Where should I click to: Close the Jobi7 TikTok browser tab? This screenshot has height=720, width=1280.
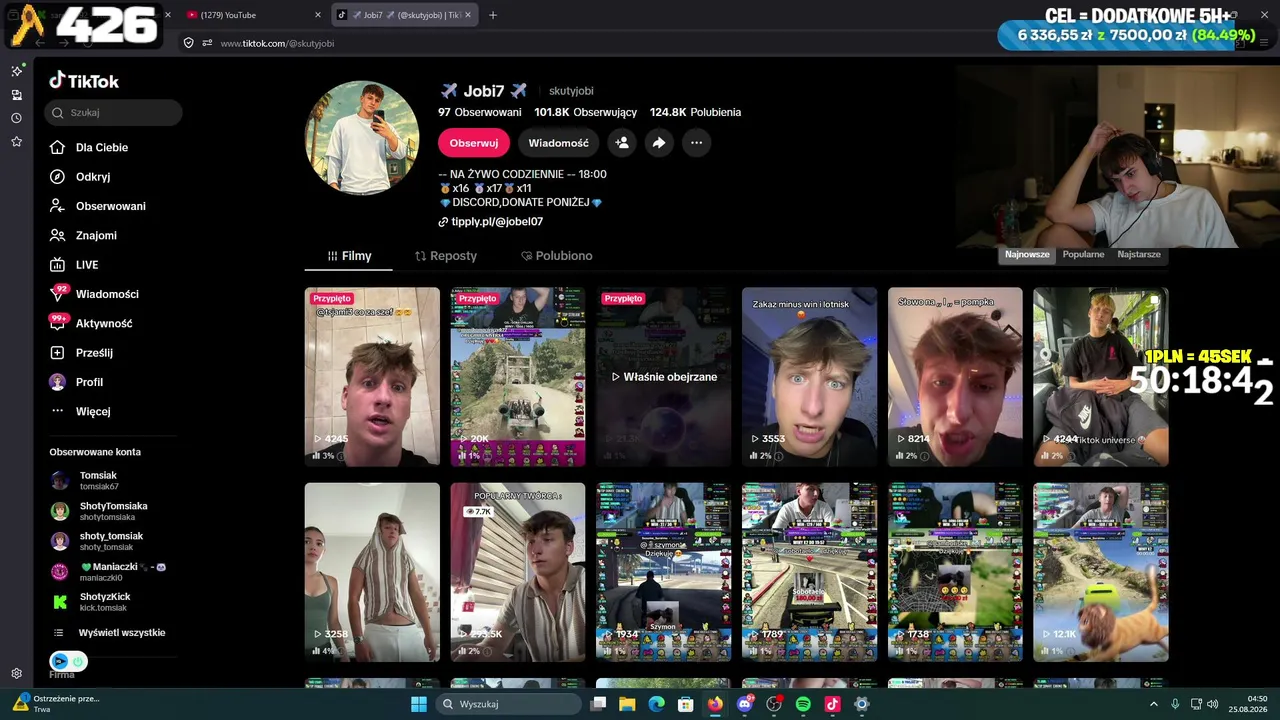click(468, 15)
